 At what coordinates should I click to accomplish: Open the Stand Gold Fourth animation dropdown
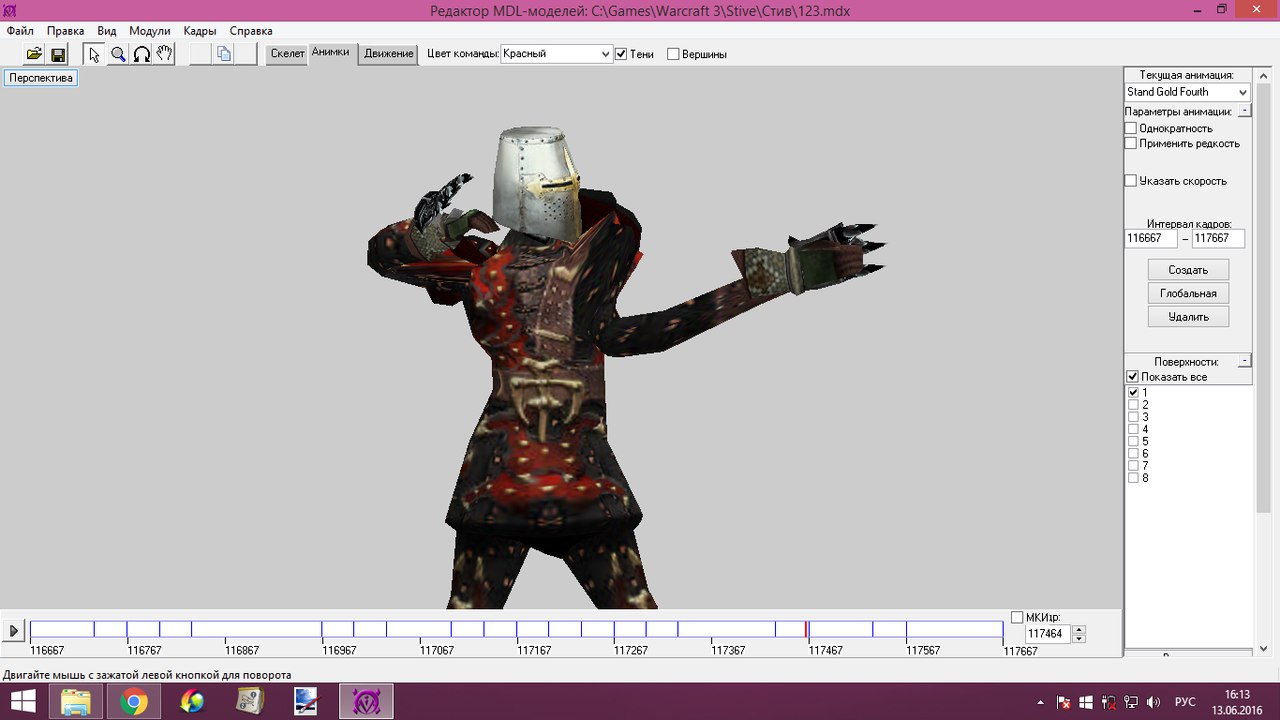click(1187, 92)
